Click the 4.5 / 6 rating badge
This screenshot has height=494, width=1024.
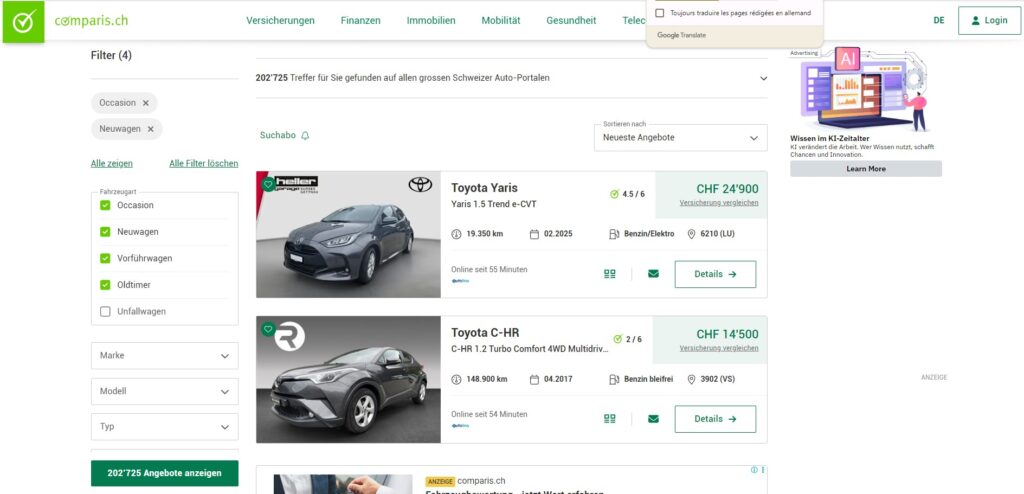pyautogui.click(x=627, y=194)
